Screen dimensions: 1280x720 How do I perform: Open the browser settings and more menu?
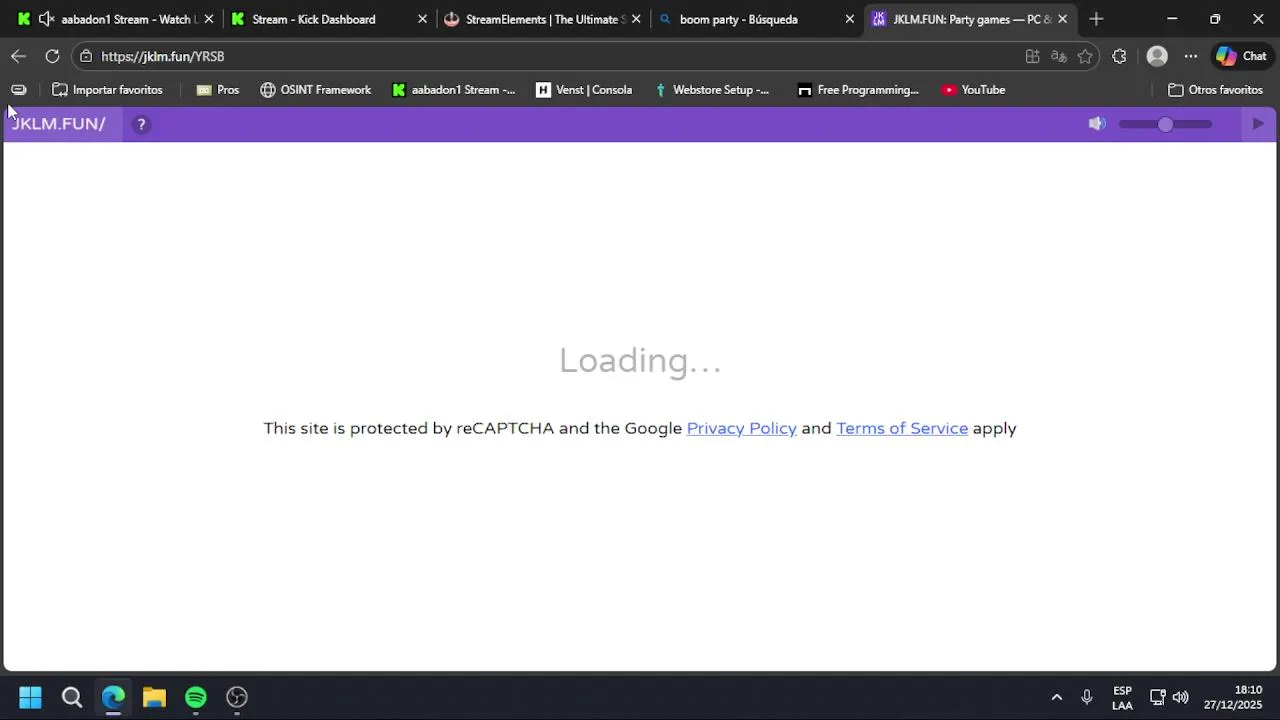point(1191,56)
